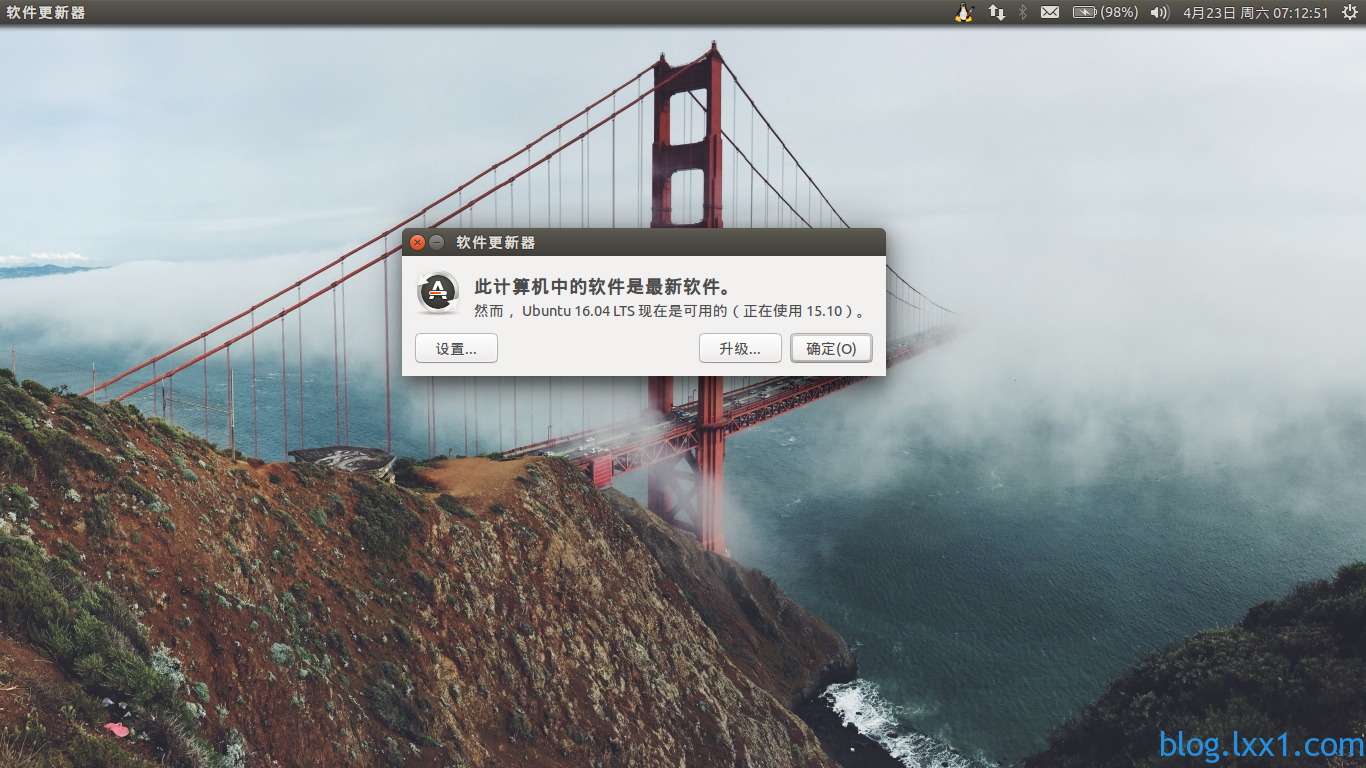Close the 软件更新器 dialog window
1366x768 pixels.
[418, 242]
